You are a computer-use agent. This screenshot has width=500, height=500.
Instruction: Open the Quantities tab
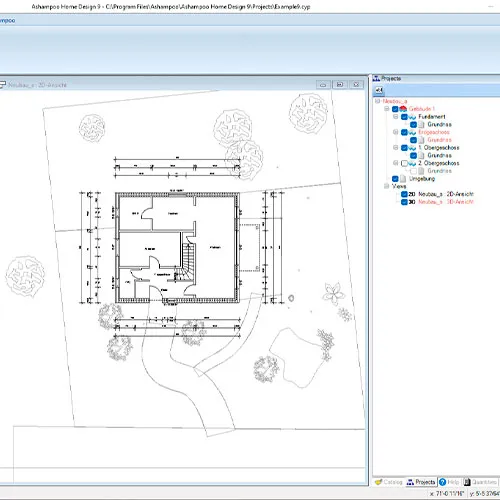pos(480,482)
